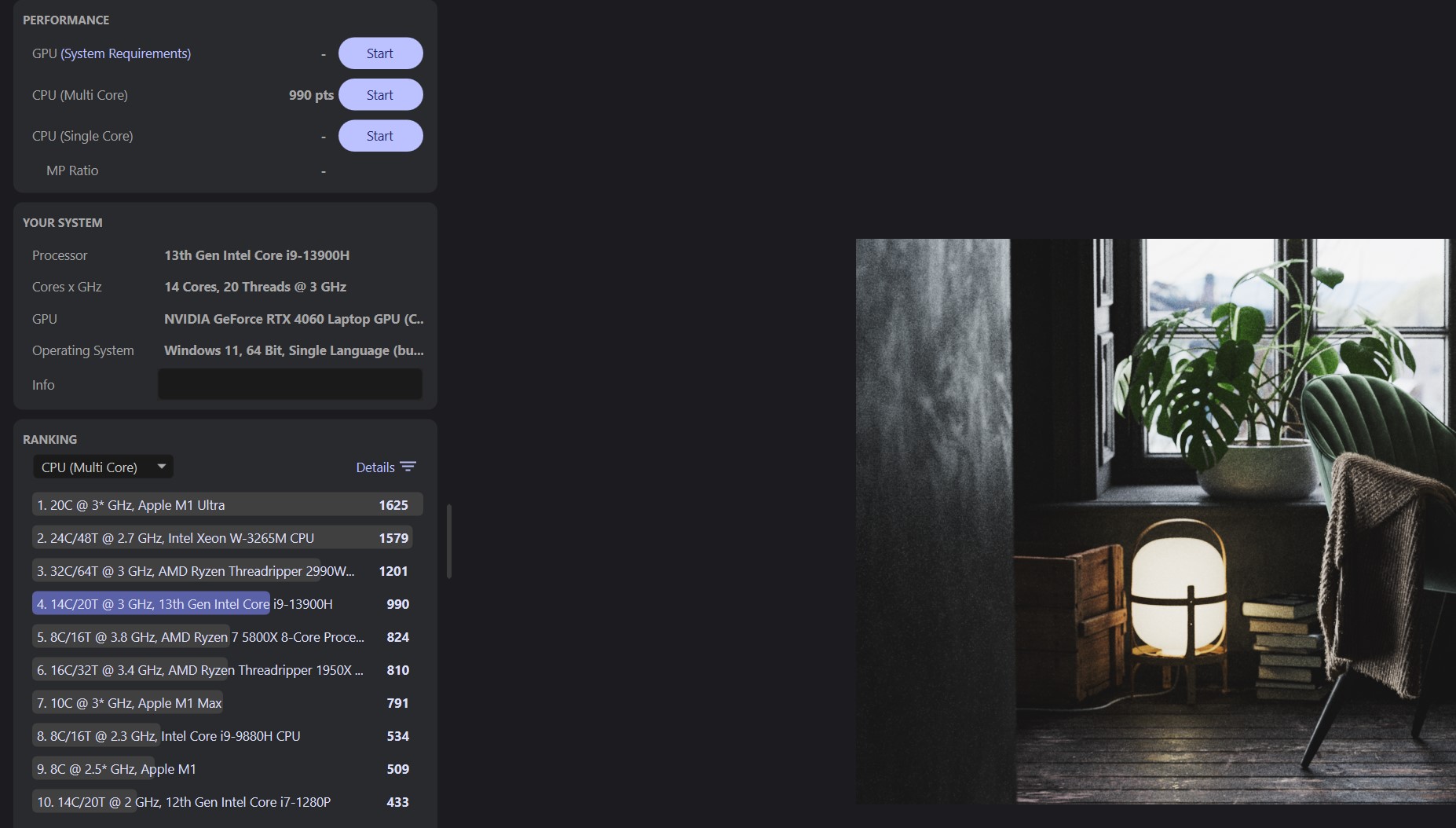Select the Ryzen 7 5800X ranking row
Screen dimensions: 1456x828
pyautogui.click(x=227, y=637)
